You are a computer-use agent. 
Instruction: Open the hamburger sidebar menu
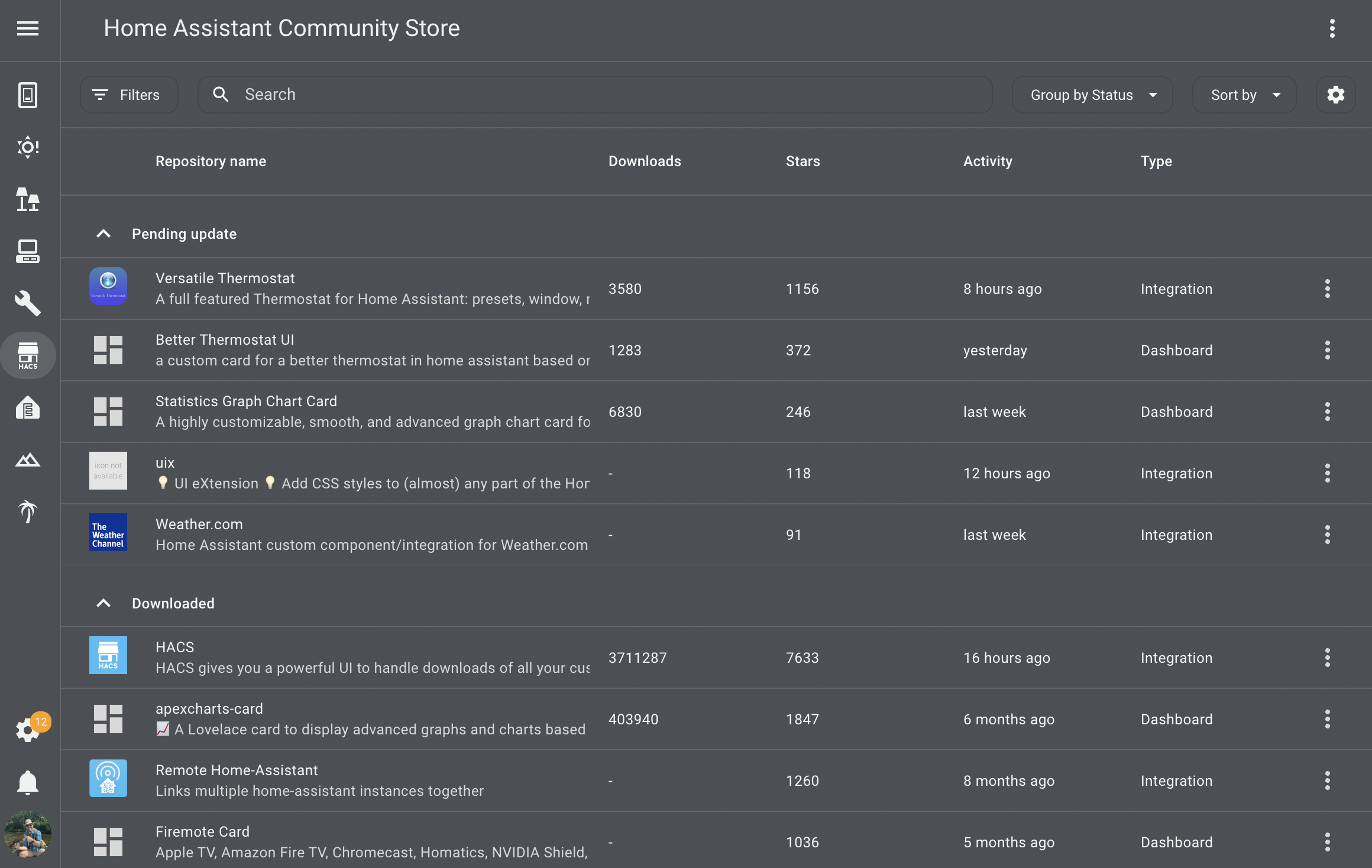pyautogui.click(x=28, y=28)
